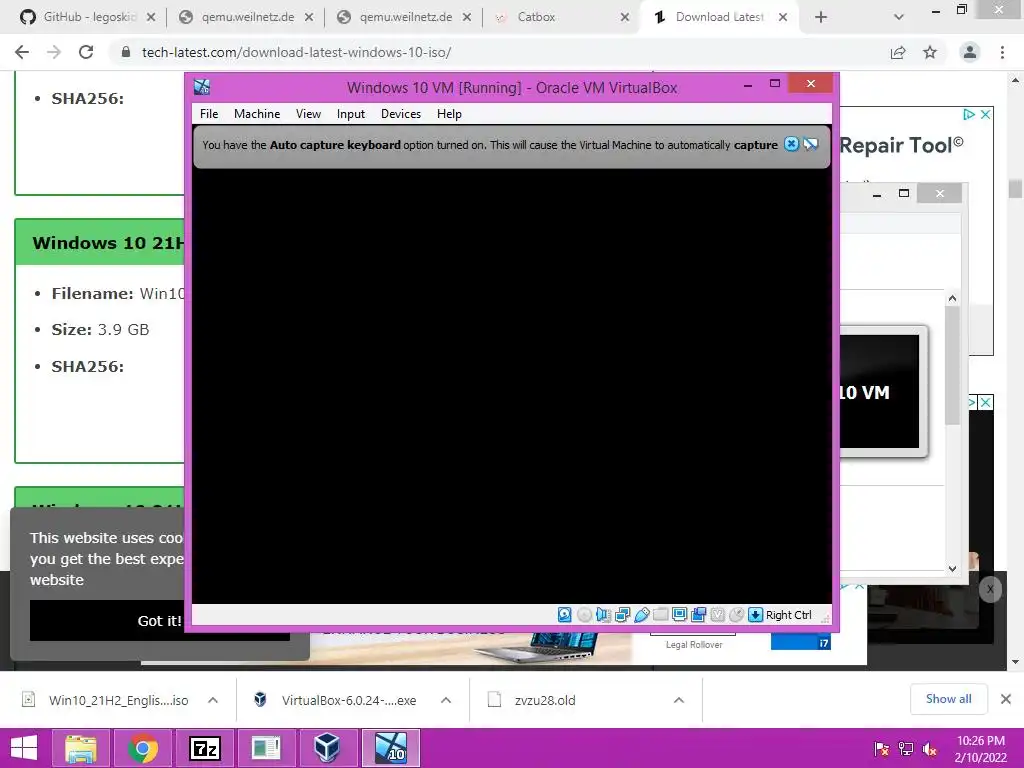Open the View menu in VirtualBox
This screenshot has height=768, width=1024.
tap(308, 114)
